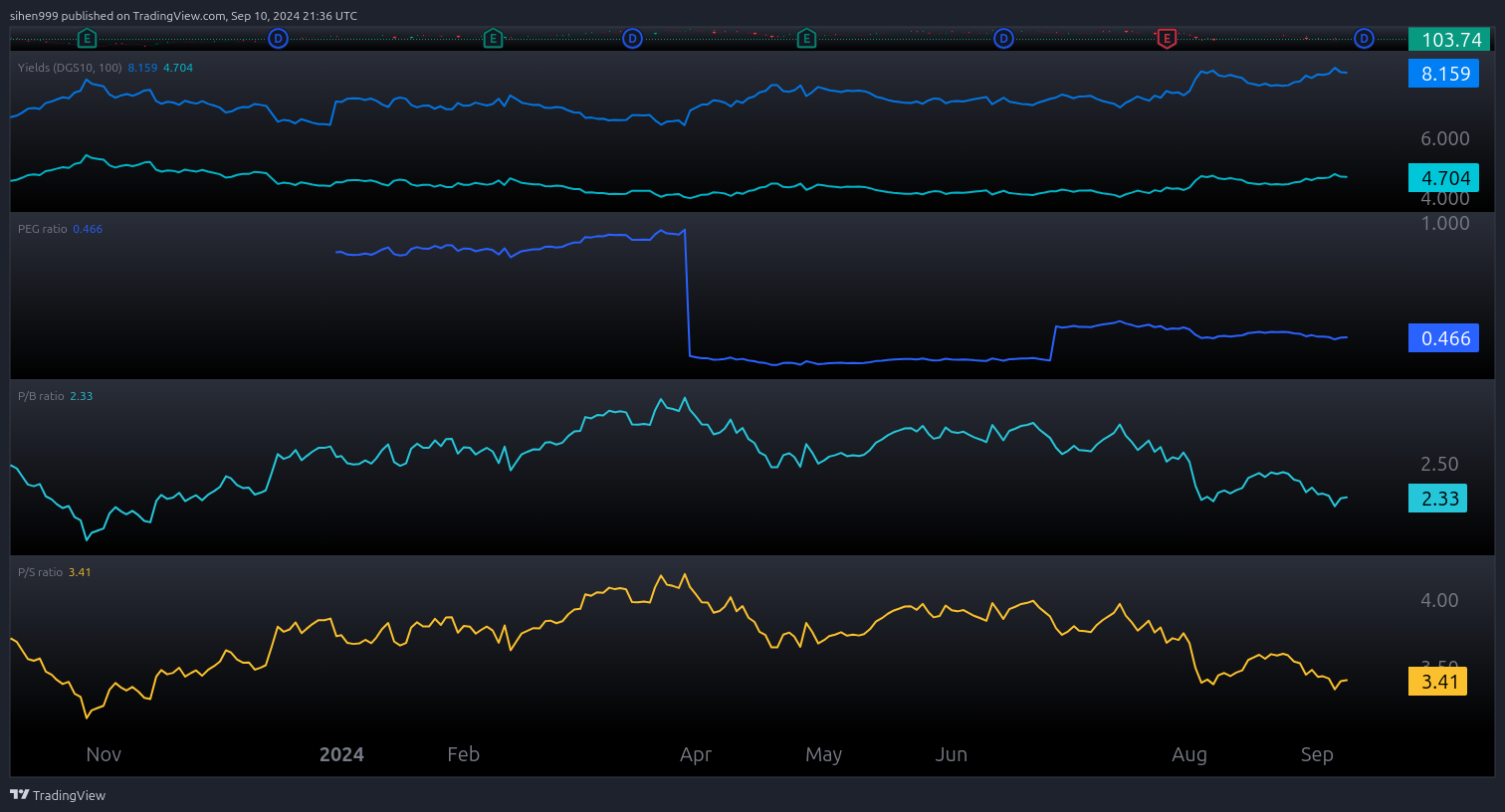Click the dividend D marker in mid-June
Screen dimensions: 1505x812
(x=1004, y=39)
